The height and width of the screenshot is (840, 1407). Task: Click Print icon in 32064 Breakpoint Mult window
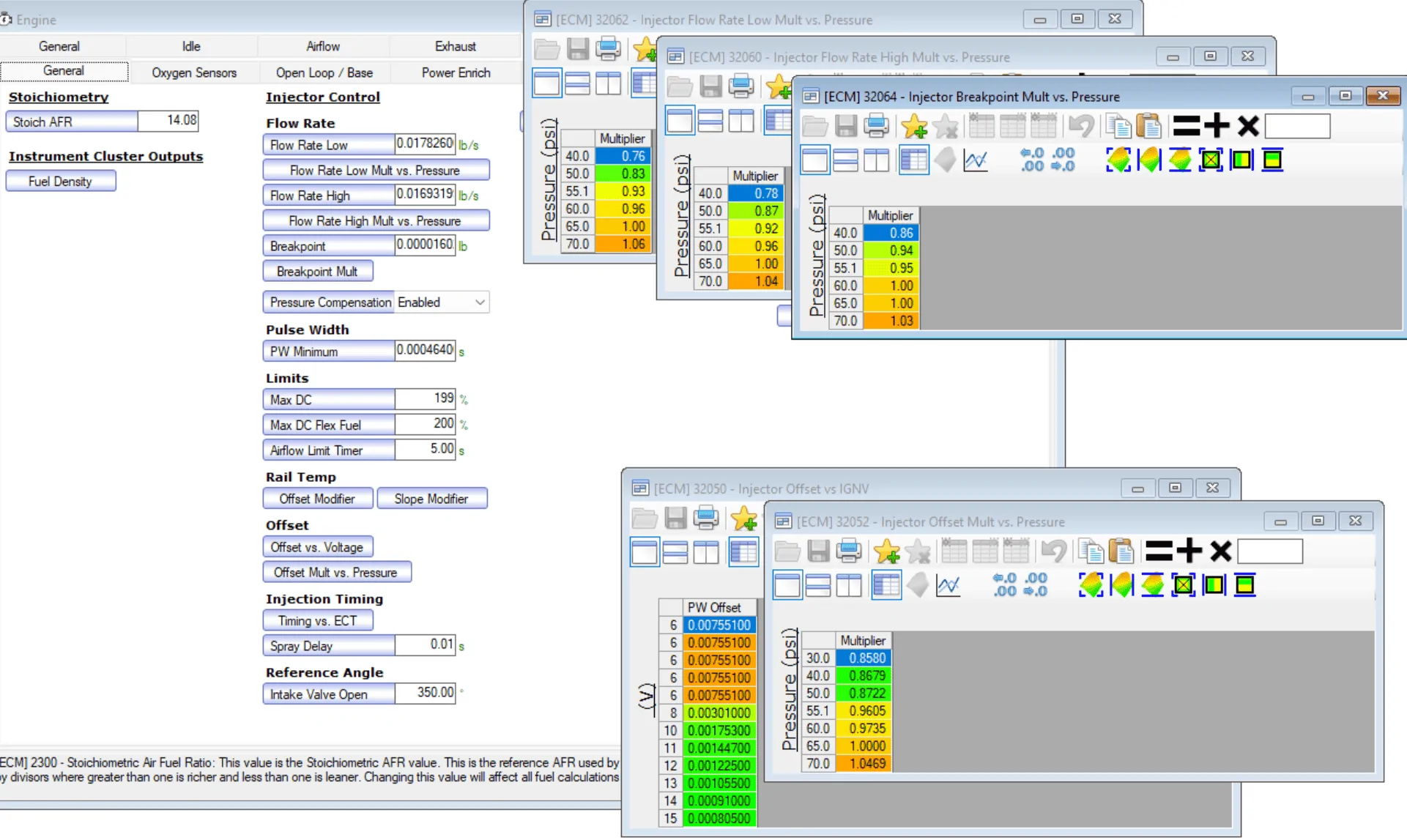click(x=877, y=126)
